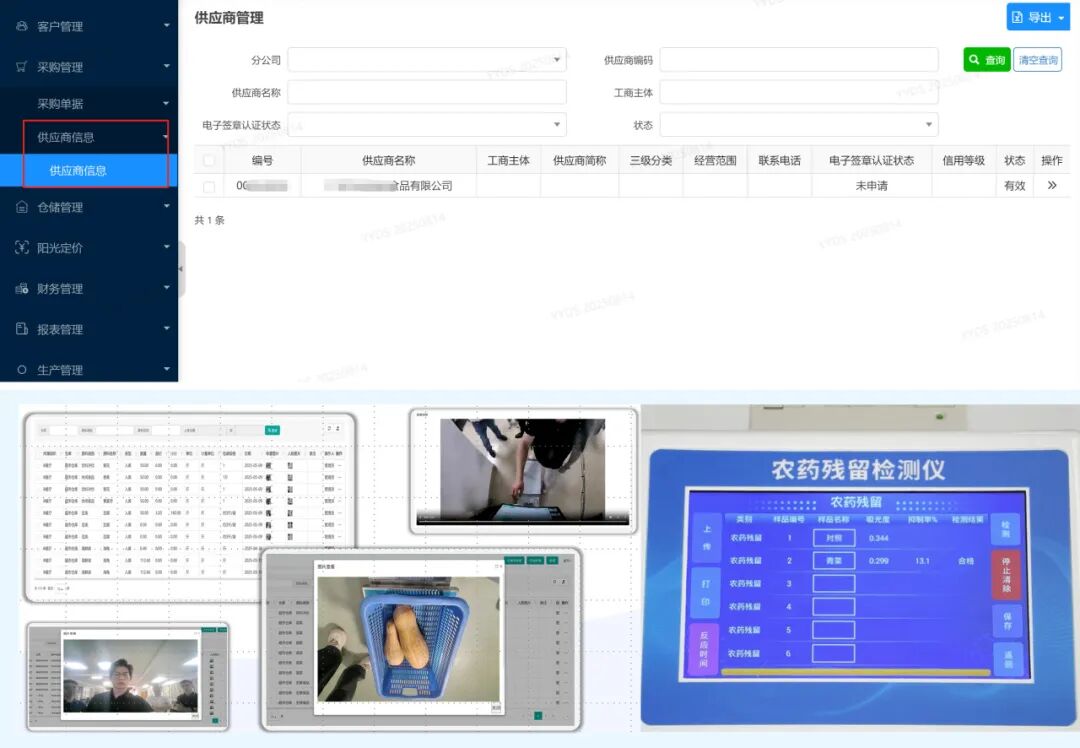Tap 打印 on the detector screen
The image size is (1080, 748).
(706, 592)
